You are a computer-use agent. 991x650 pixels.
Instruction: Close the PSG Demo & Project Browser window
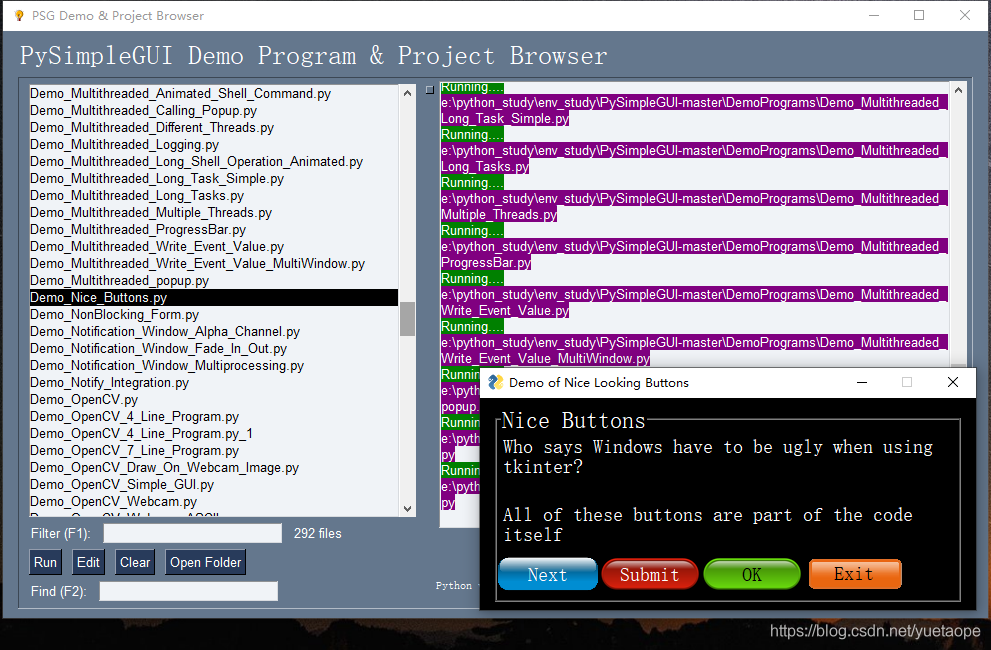click(x=964, y=15)
